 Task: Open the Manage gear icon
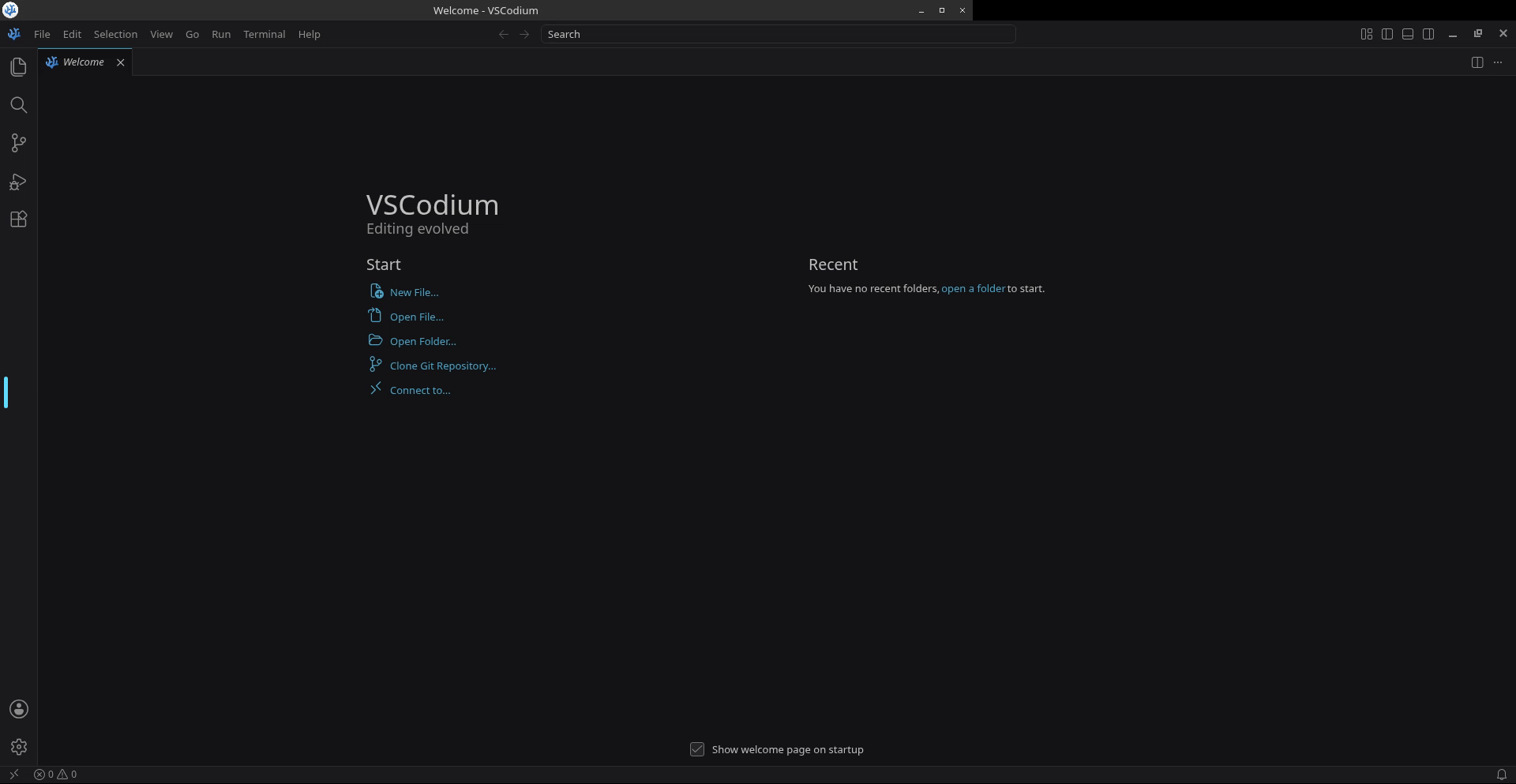tap(18, 747)
